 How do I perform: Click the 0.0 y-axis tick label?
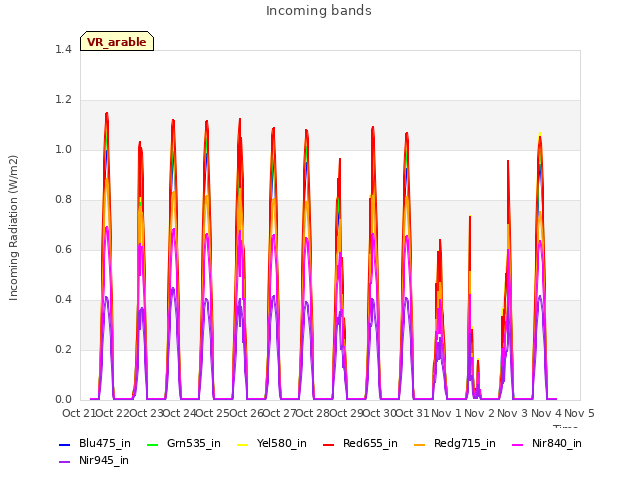click(x=63, y=400)
